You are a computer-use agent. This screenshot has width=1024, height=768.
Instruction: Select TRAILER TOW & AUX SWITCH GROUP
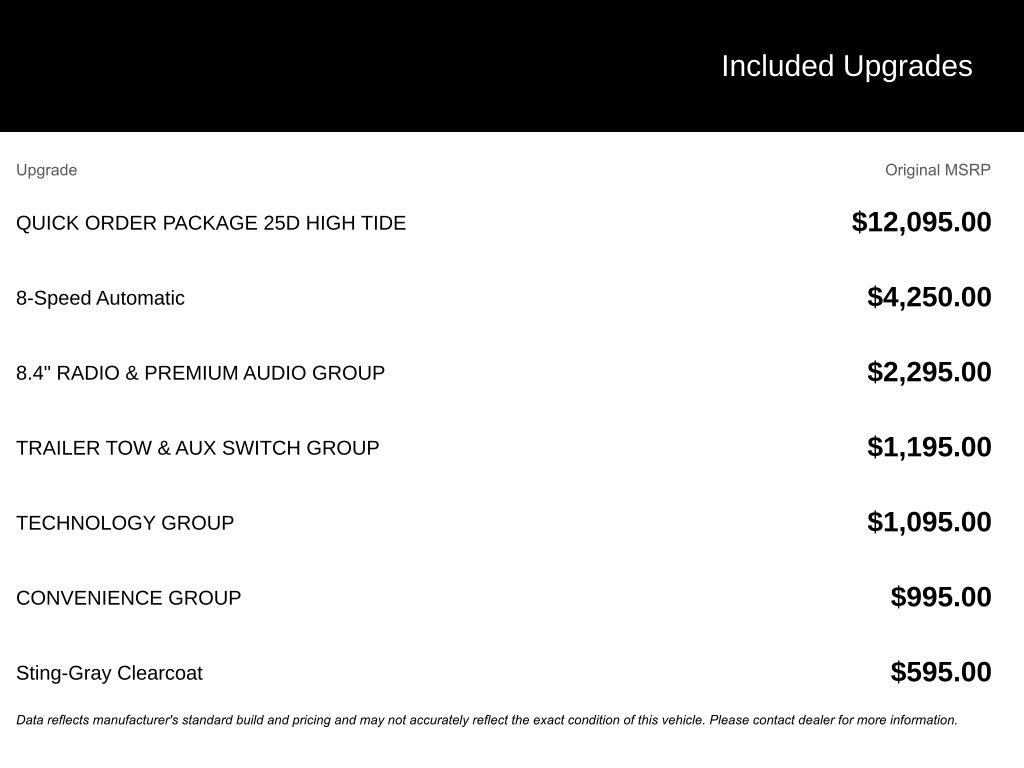tap(198, 448)
